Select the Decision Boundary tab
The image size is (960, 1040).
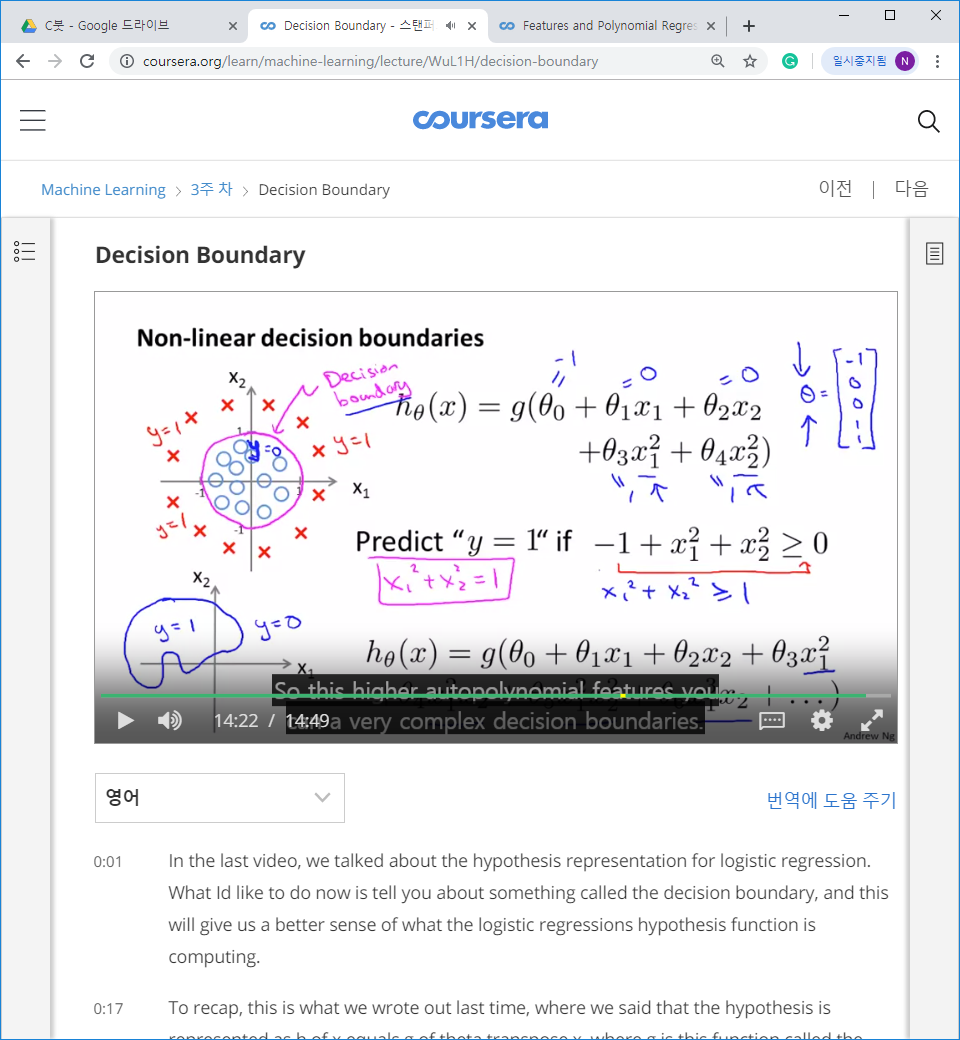point(358,26)
